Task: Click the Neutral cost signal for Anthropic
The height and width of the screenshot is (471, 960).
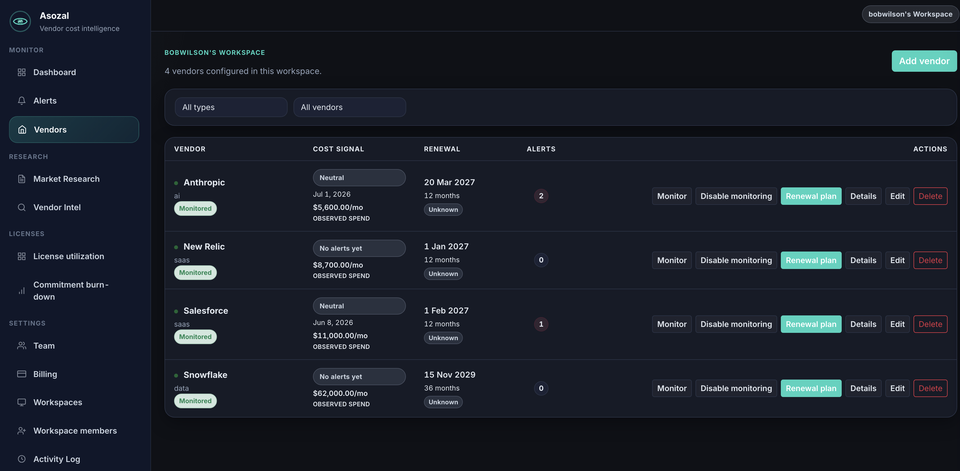Action: [359, 178]
